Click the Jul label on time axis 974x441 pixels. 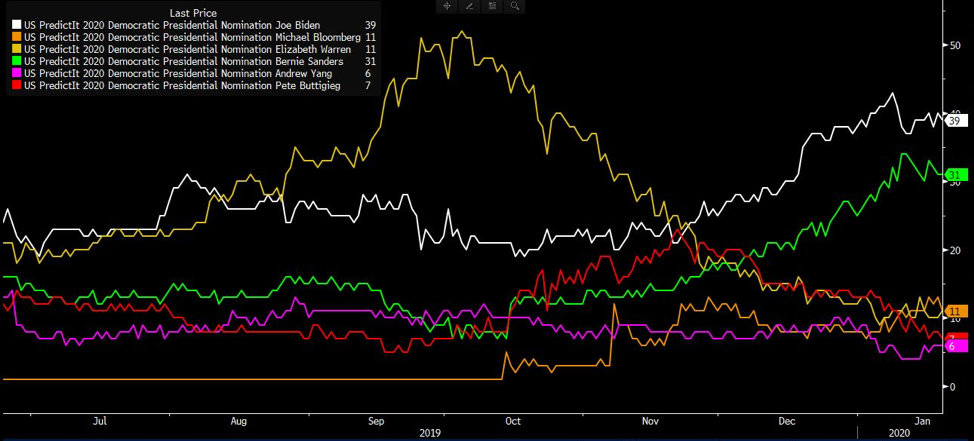(99, 421)
